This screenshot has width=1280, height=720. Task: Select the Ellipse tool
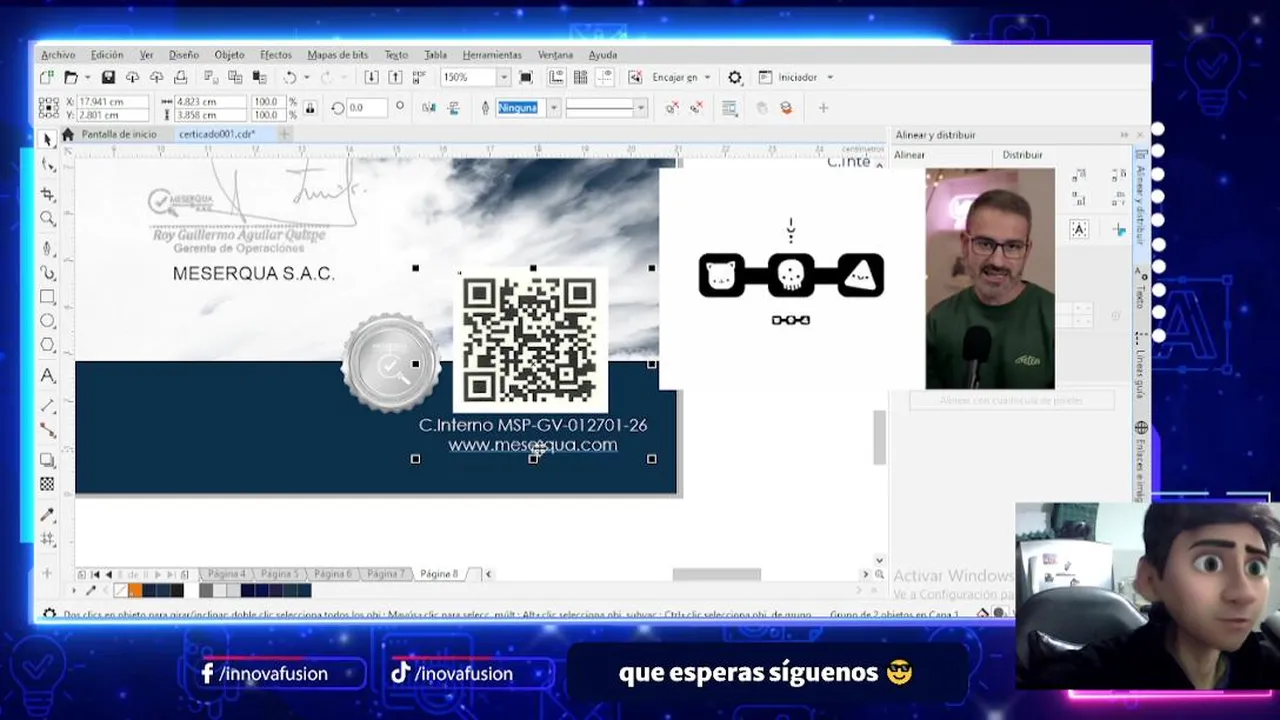(x=47, y=321)
